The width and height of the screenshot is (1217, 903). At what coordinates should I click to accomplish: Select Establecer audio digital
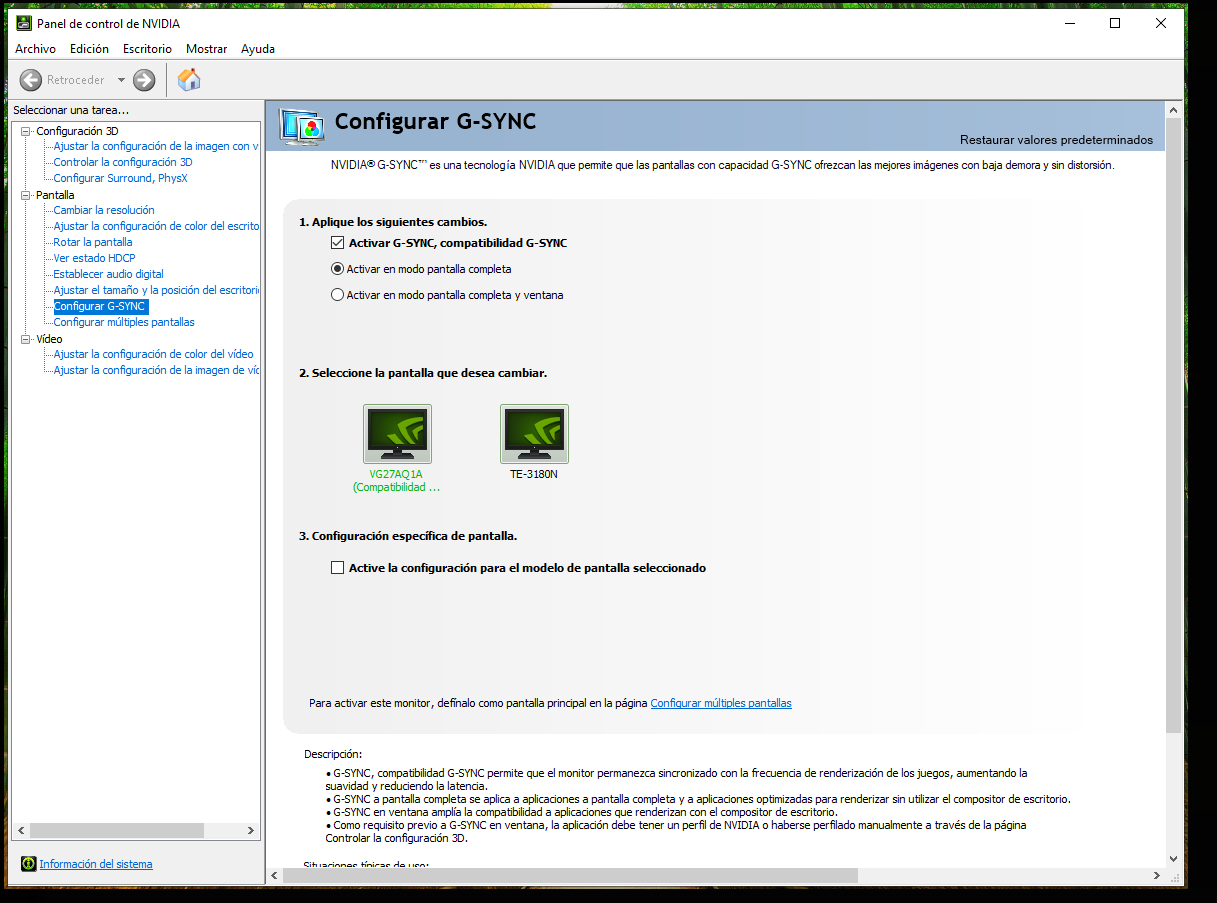click(x=108, y=274)
